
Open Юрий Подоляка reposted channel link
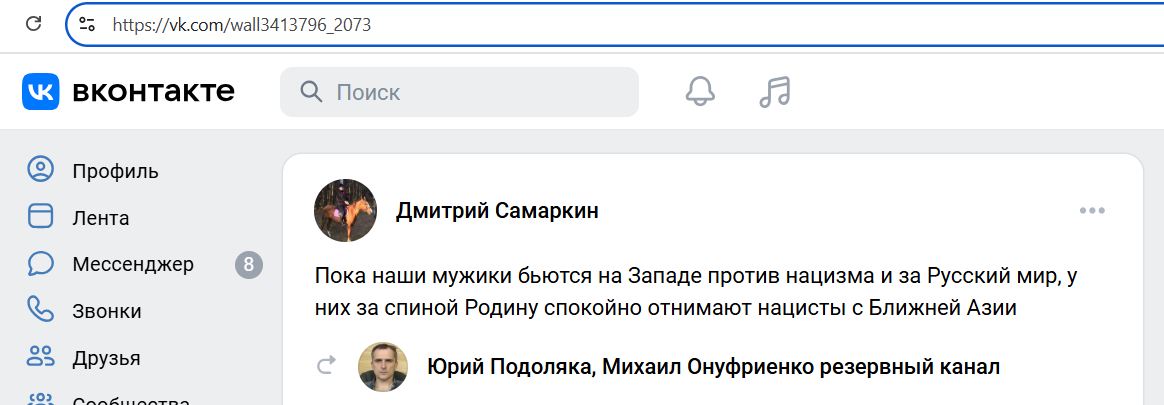click(713, 367)
